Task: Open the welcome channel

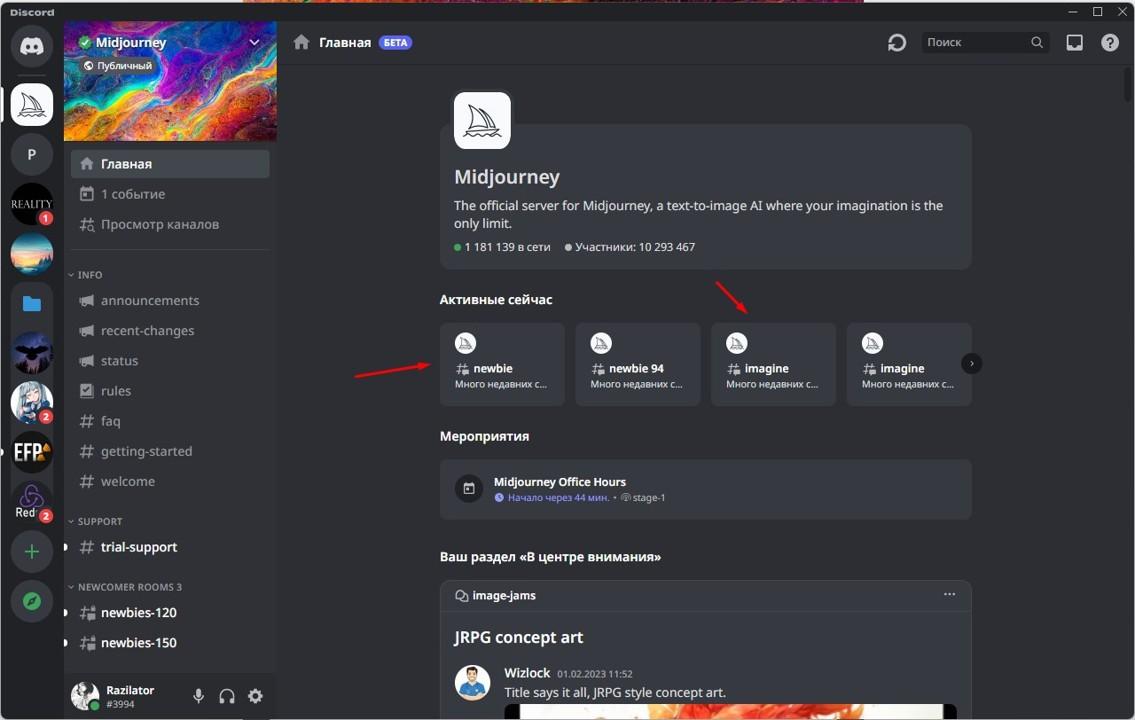Action: click(x=170, y=481)
